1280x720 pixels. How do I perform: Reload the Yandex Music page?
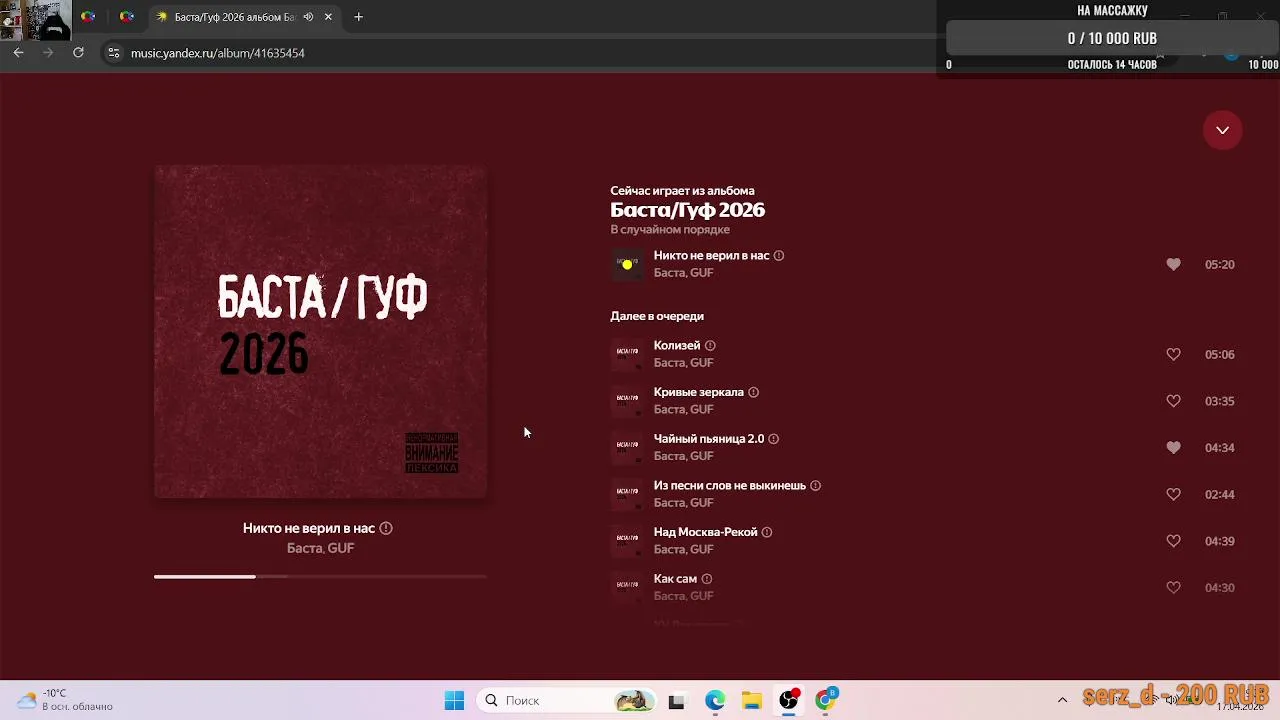point(78,53)
